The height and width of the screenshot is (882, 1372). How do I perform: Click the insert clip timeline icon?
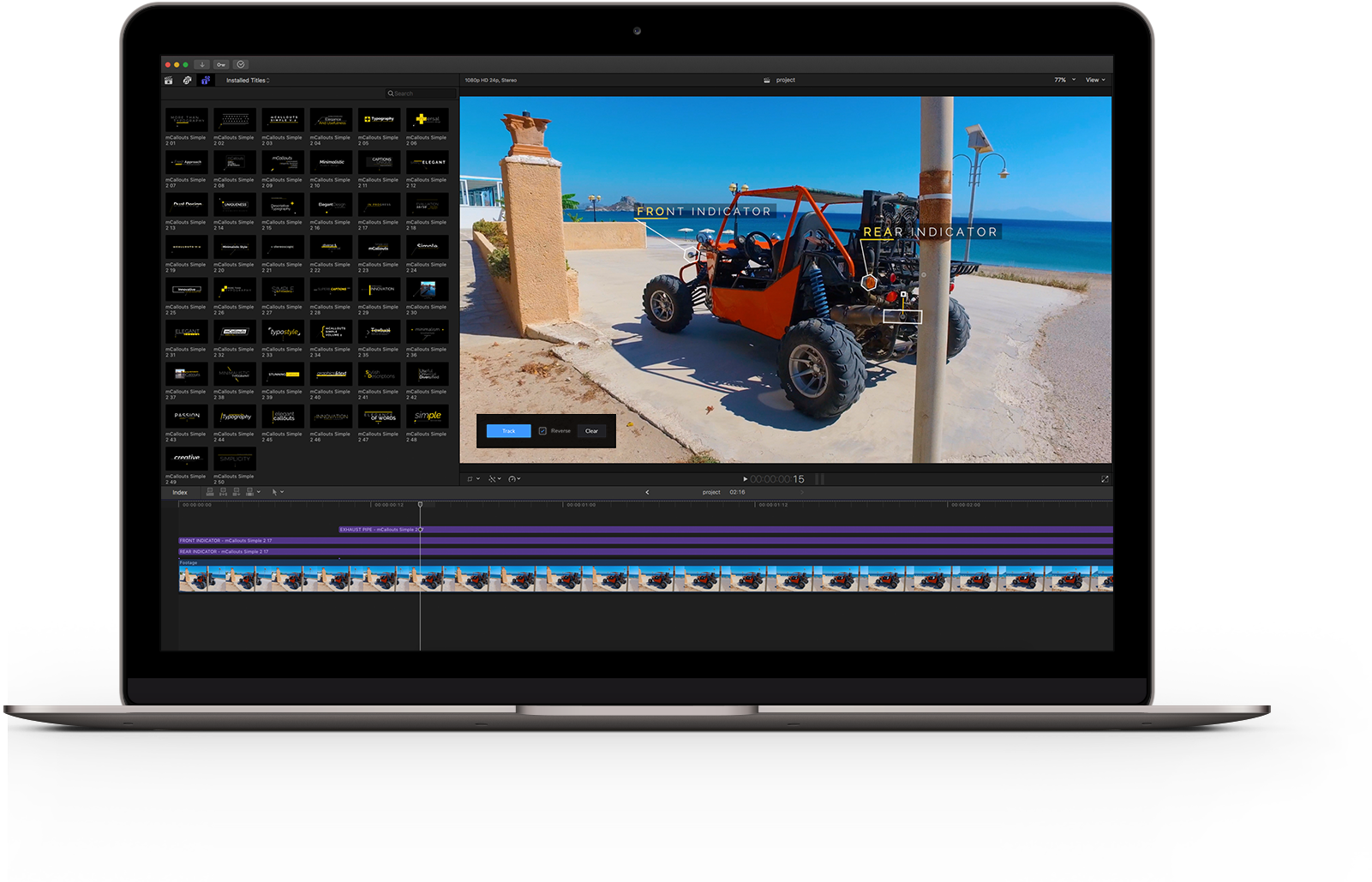coord(223,492)
